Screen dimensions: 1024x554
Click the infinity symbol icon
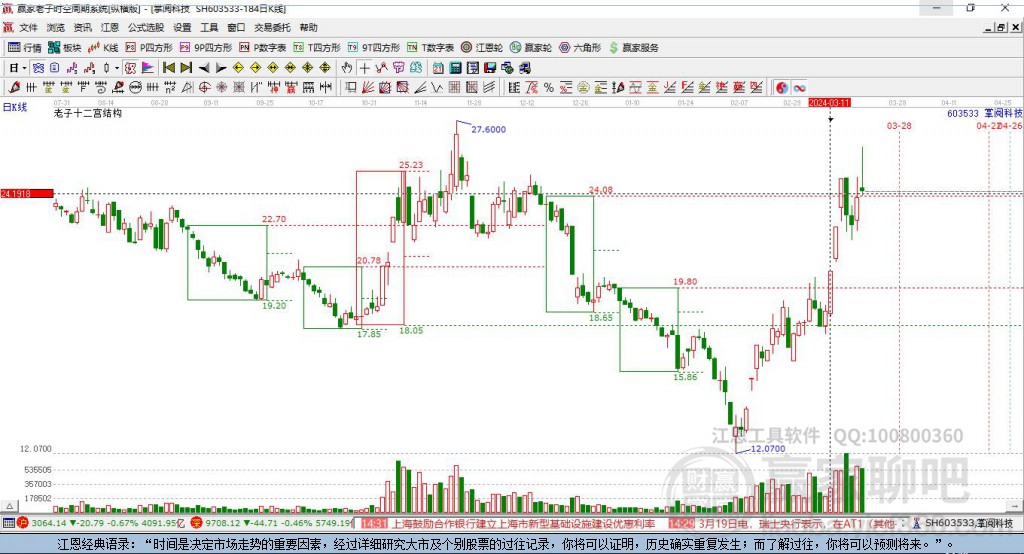tap(799, 88)
